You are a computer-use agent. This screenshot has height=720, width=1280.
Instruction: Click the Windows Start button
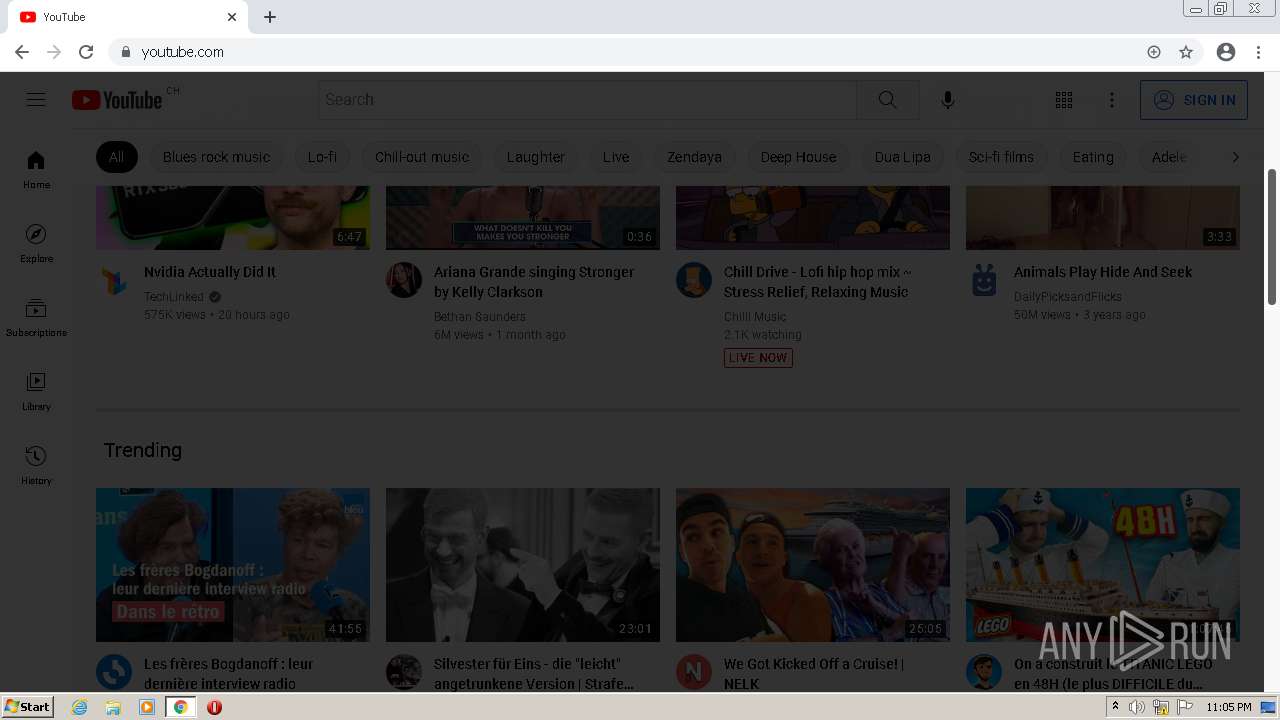pyautogui.click(x=27, y=707)
